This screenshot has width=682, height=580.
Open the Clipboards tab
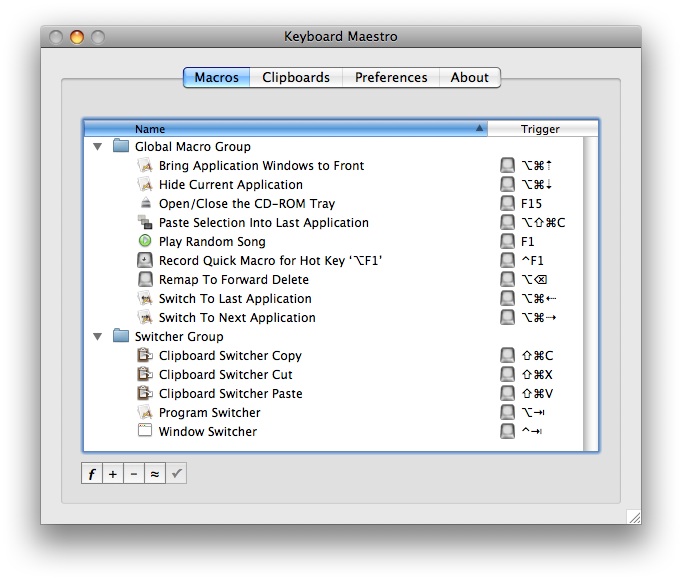(x=296, y=77)
